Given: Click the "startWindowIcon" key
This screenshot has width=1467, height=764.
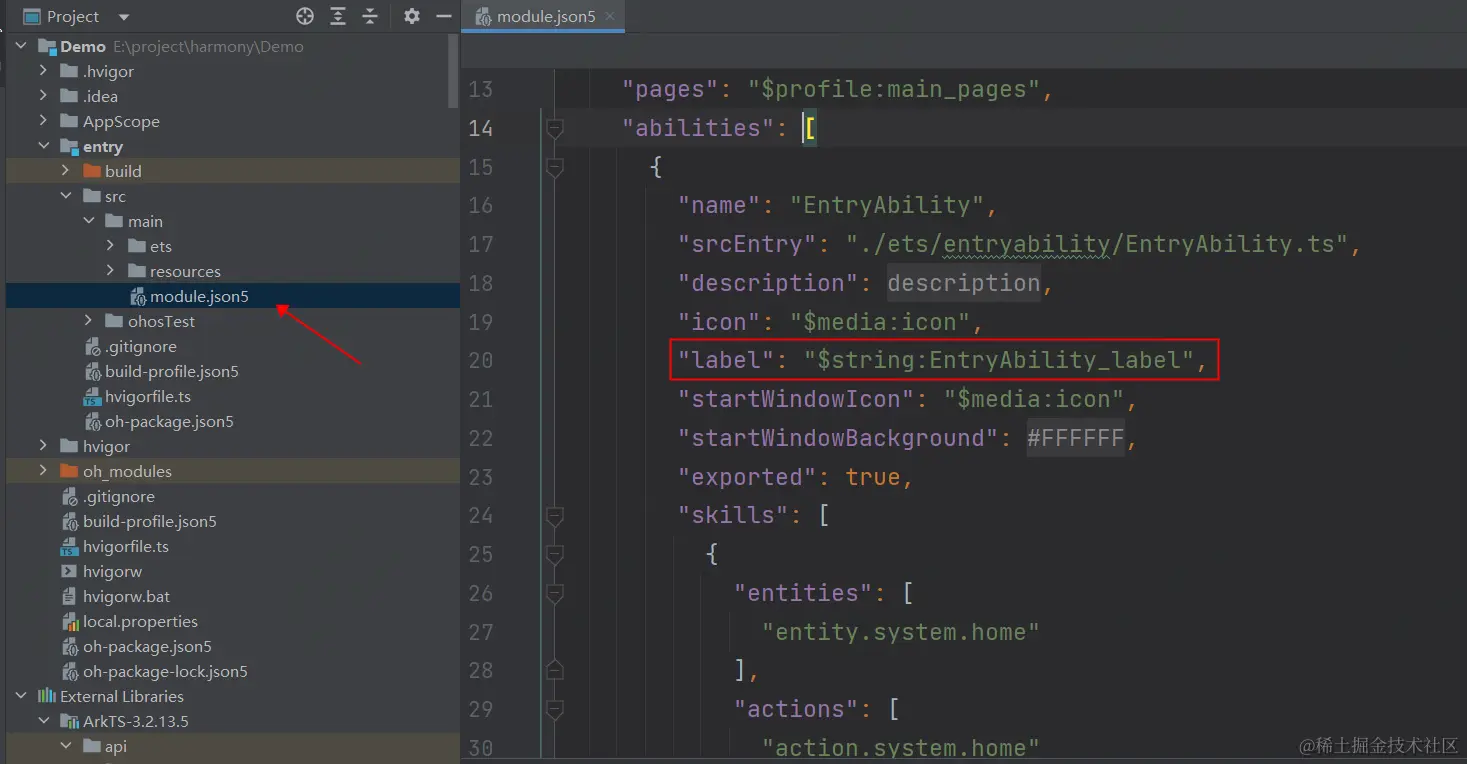Looking at the screenshot, I should click(x=804, y=399).
